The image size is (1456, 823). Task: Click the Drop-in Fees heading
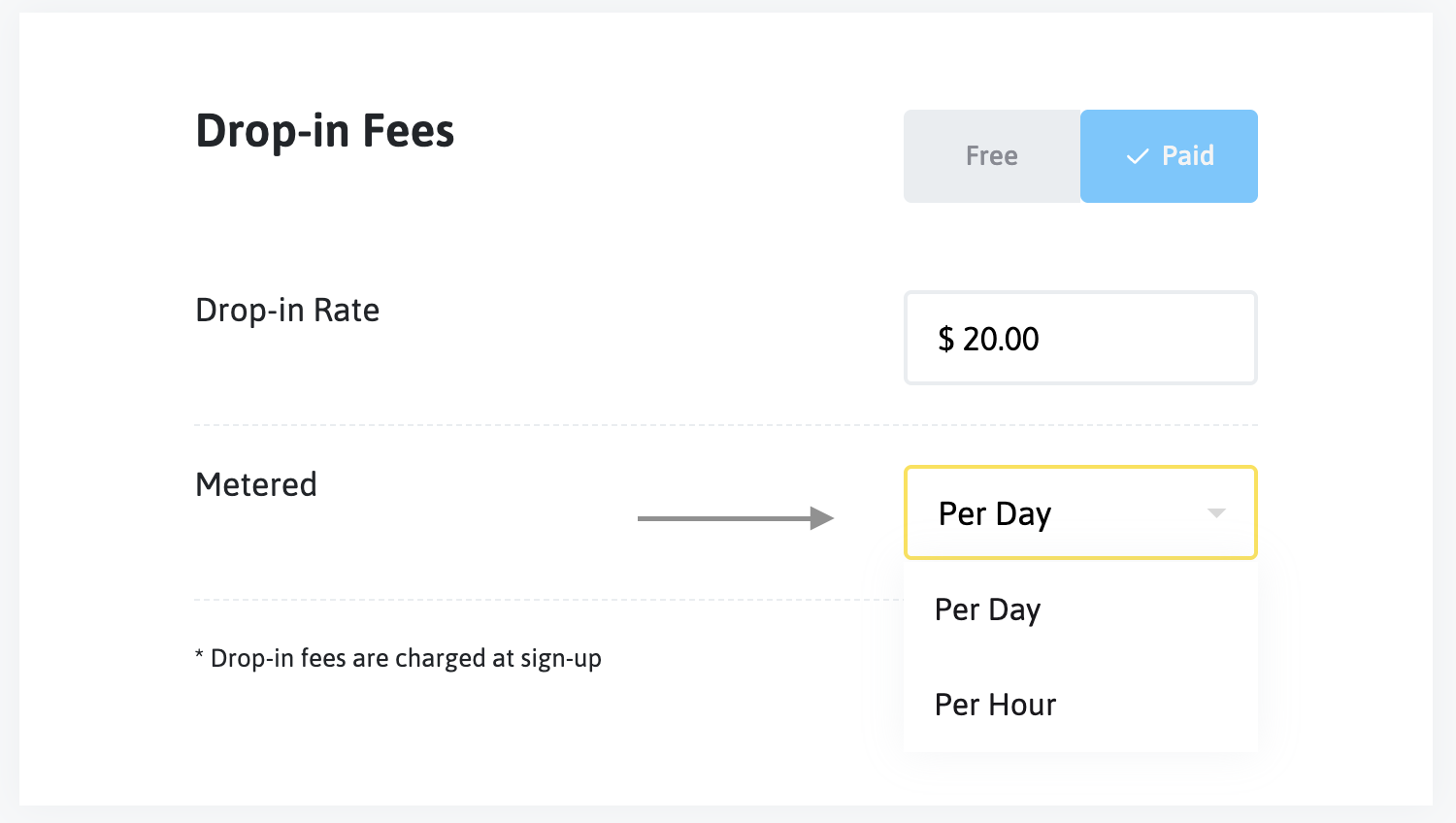(x=324, y=131)
